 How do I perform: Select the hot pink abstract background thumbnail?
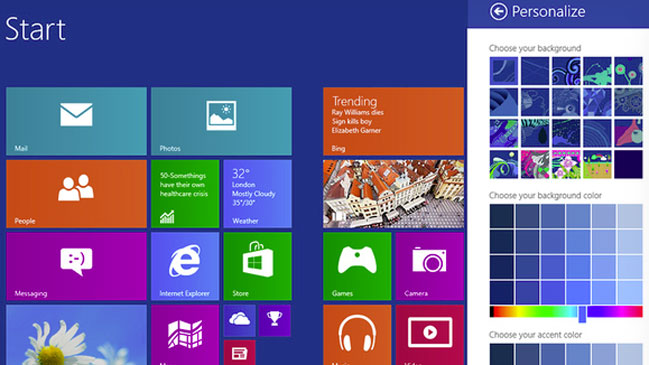(535, 164)
